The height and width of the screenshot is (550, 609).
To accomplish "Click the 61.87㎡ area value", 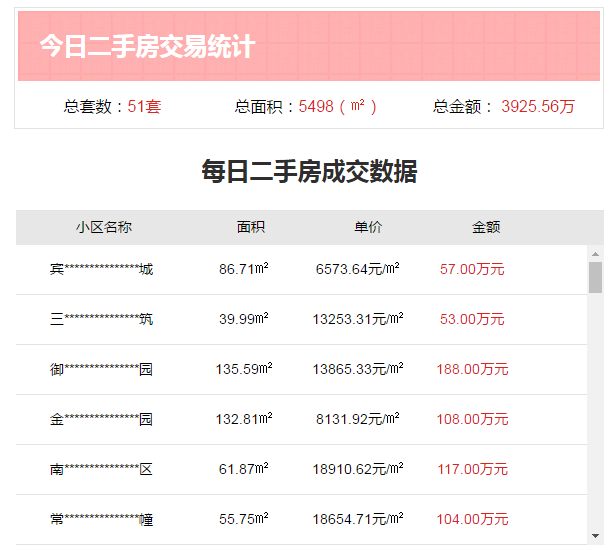I will click(x=244, y=469).
